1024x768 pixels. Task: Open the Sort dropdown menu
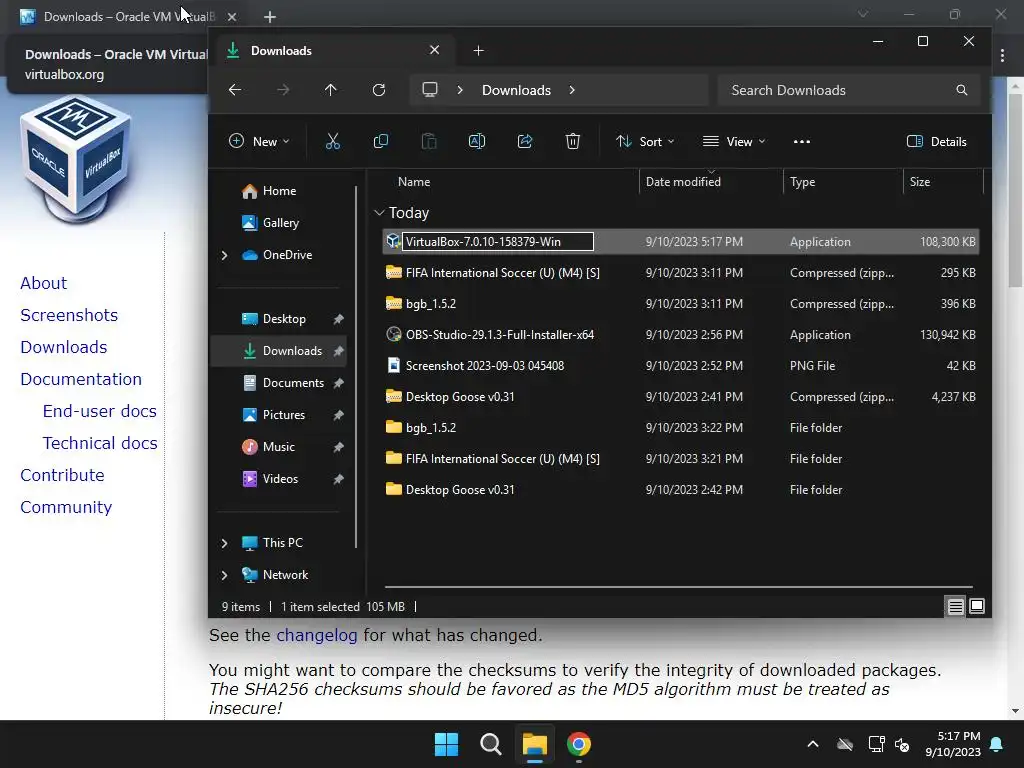pyautogui.click(x=645, y=142)
